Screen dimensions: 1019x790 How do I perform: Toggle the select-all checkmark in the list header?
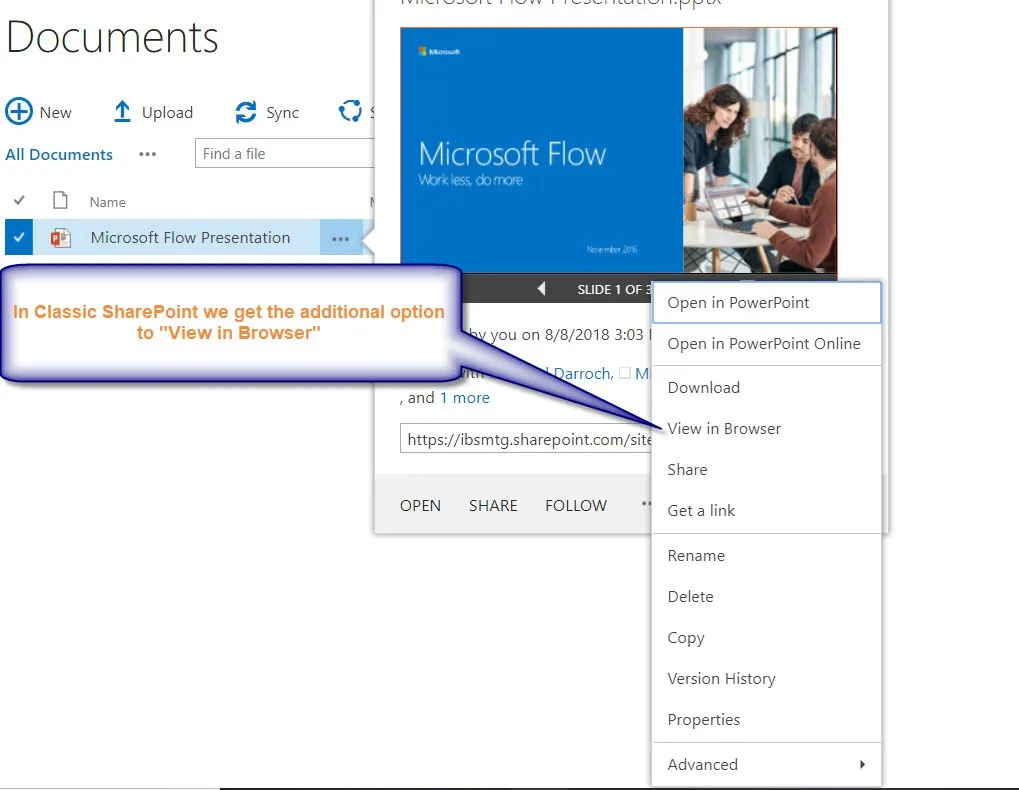pos(20,200)
